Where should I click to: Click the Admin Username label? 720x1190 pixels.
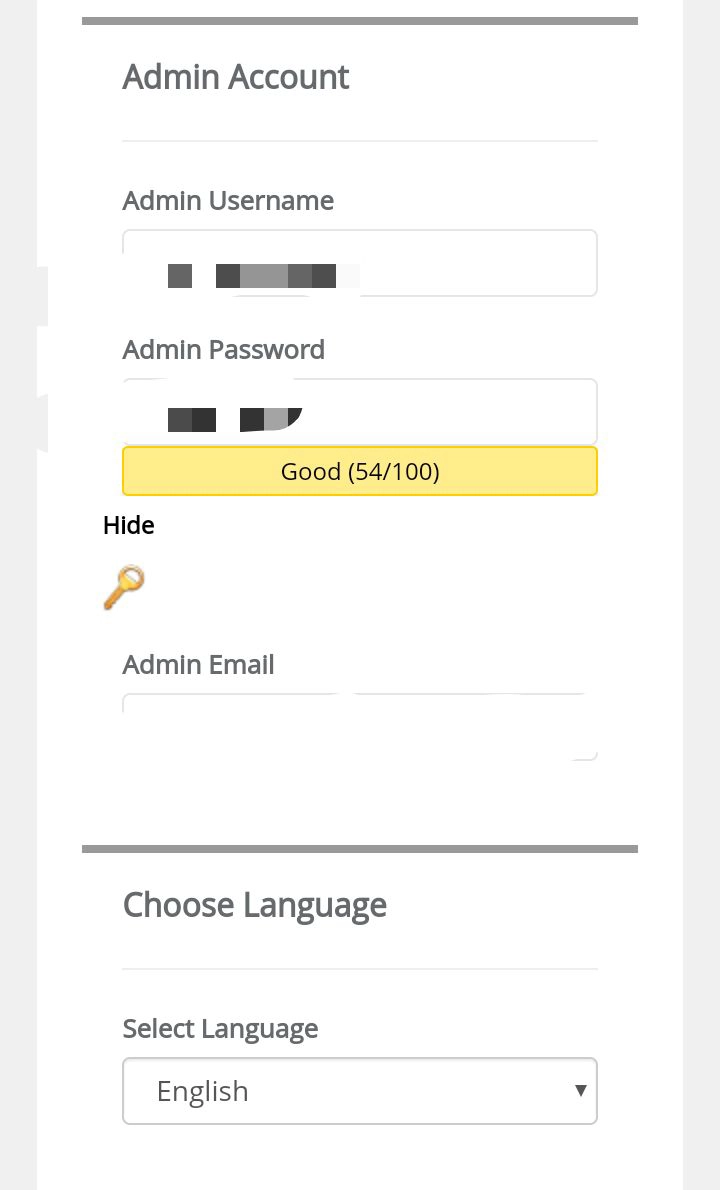228,200
